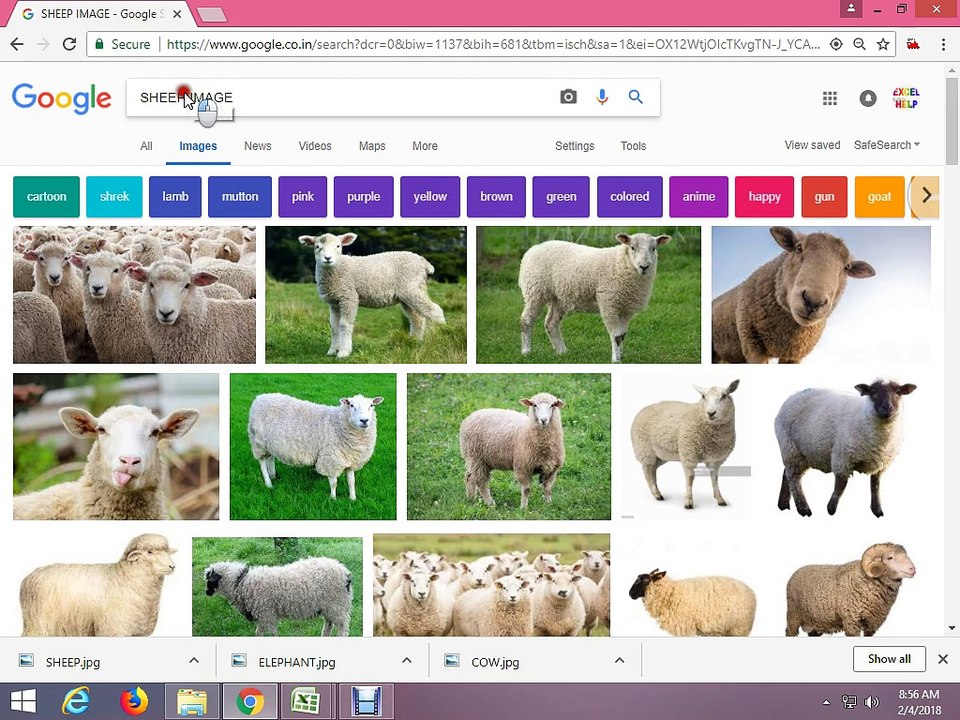
Task: Switch to the News tab
Action: tap(257, 146)
